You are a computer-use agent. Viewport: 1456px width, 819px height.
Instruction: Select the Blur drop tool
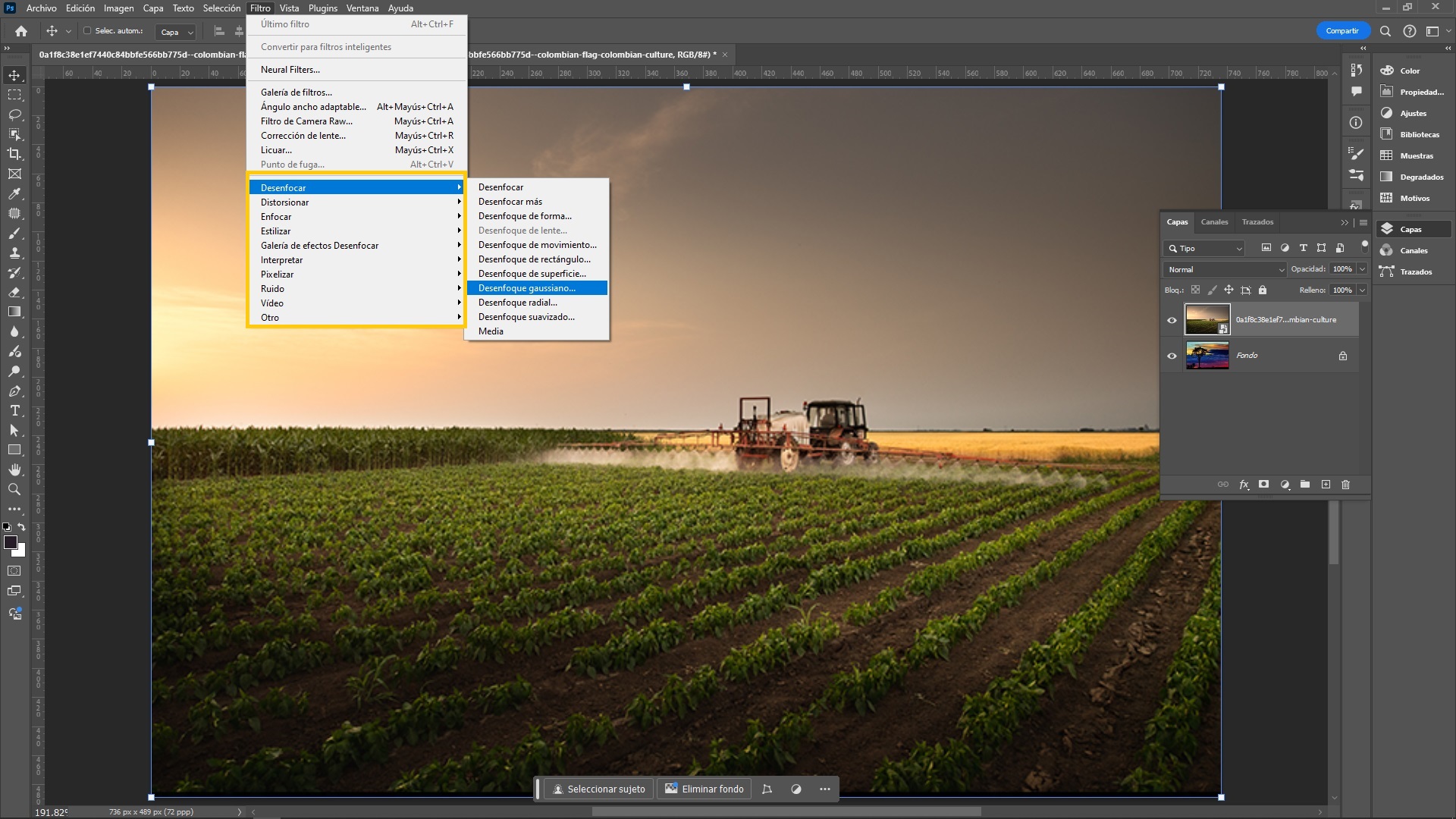click(14, 331)
